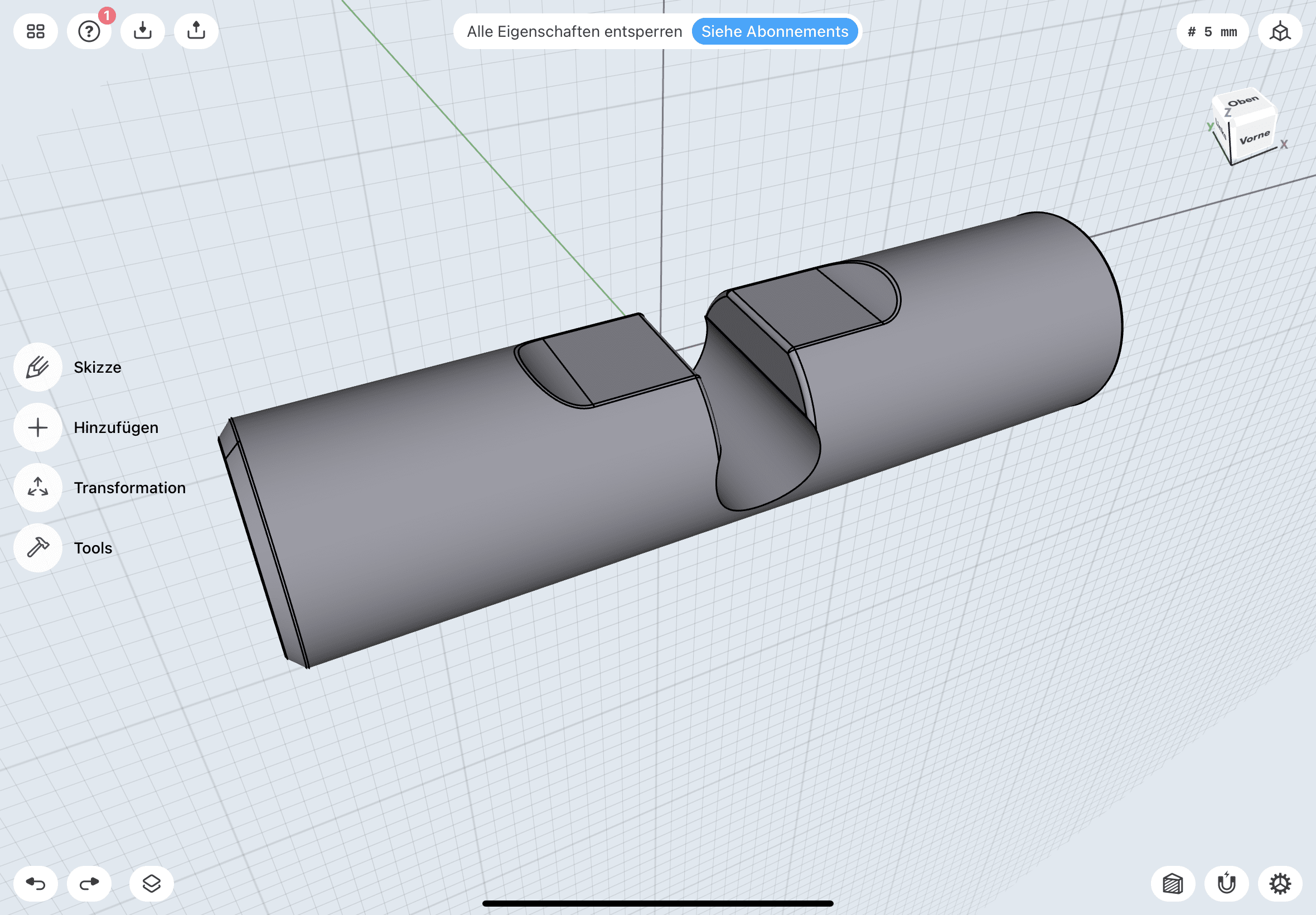Tap the export share icon
The width and height of the screenshot is (1316, 915).
point(196,31)
